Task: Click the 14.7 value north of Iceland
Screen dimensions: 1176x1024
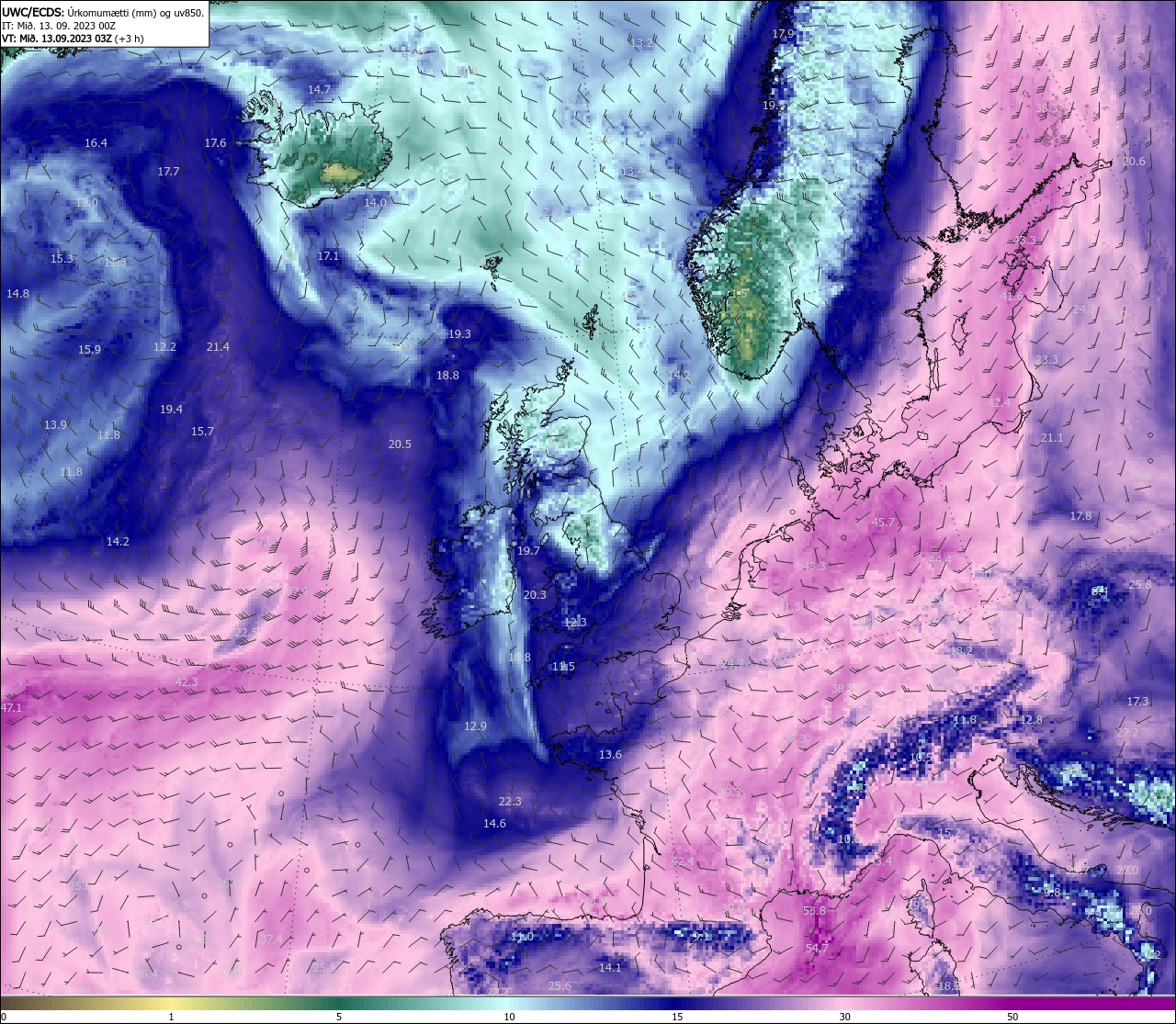Action: coord(319,89)
